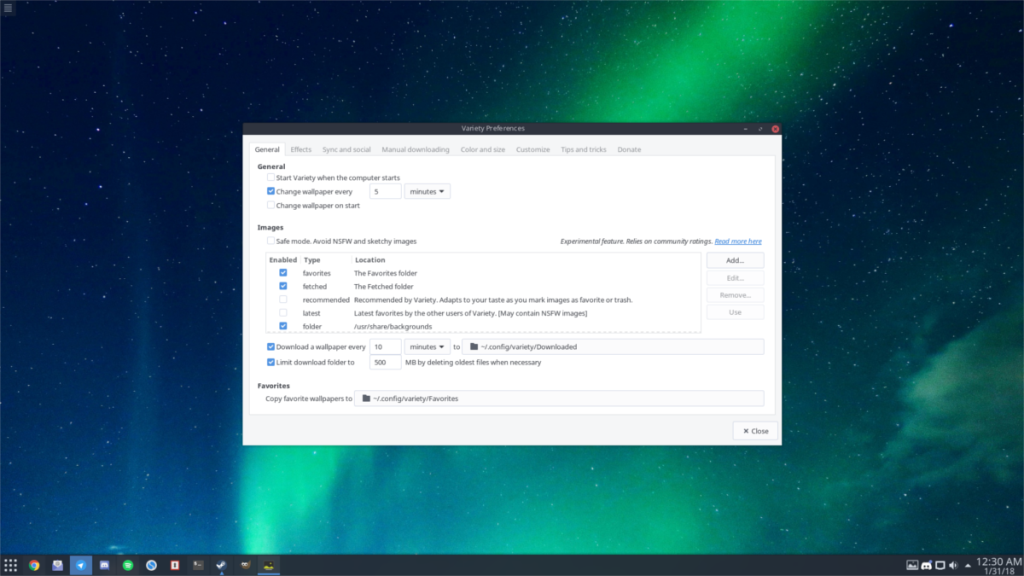This screenshot has height=576, width=1024.
Task: Enable Start Variety when the computer starts
Action: click(x=270, y=177)
